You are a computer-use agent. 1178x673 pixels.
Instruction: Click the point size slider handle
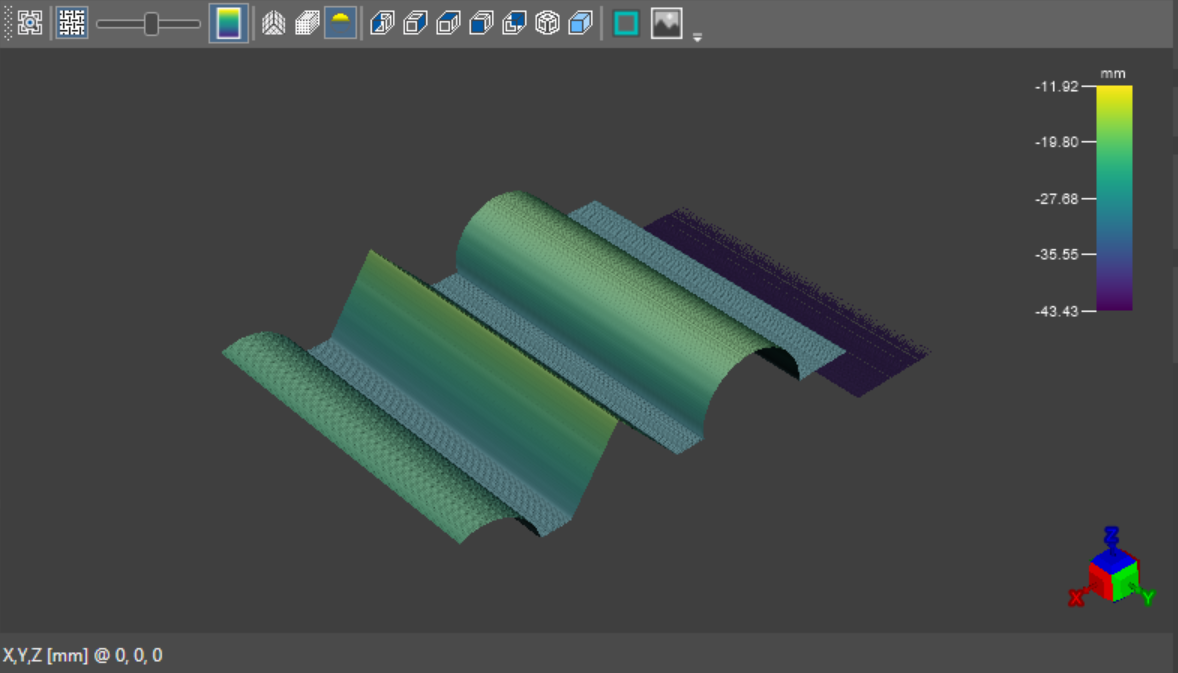tap(151, 23)
